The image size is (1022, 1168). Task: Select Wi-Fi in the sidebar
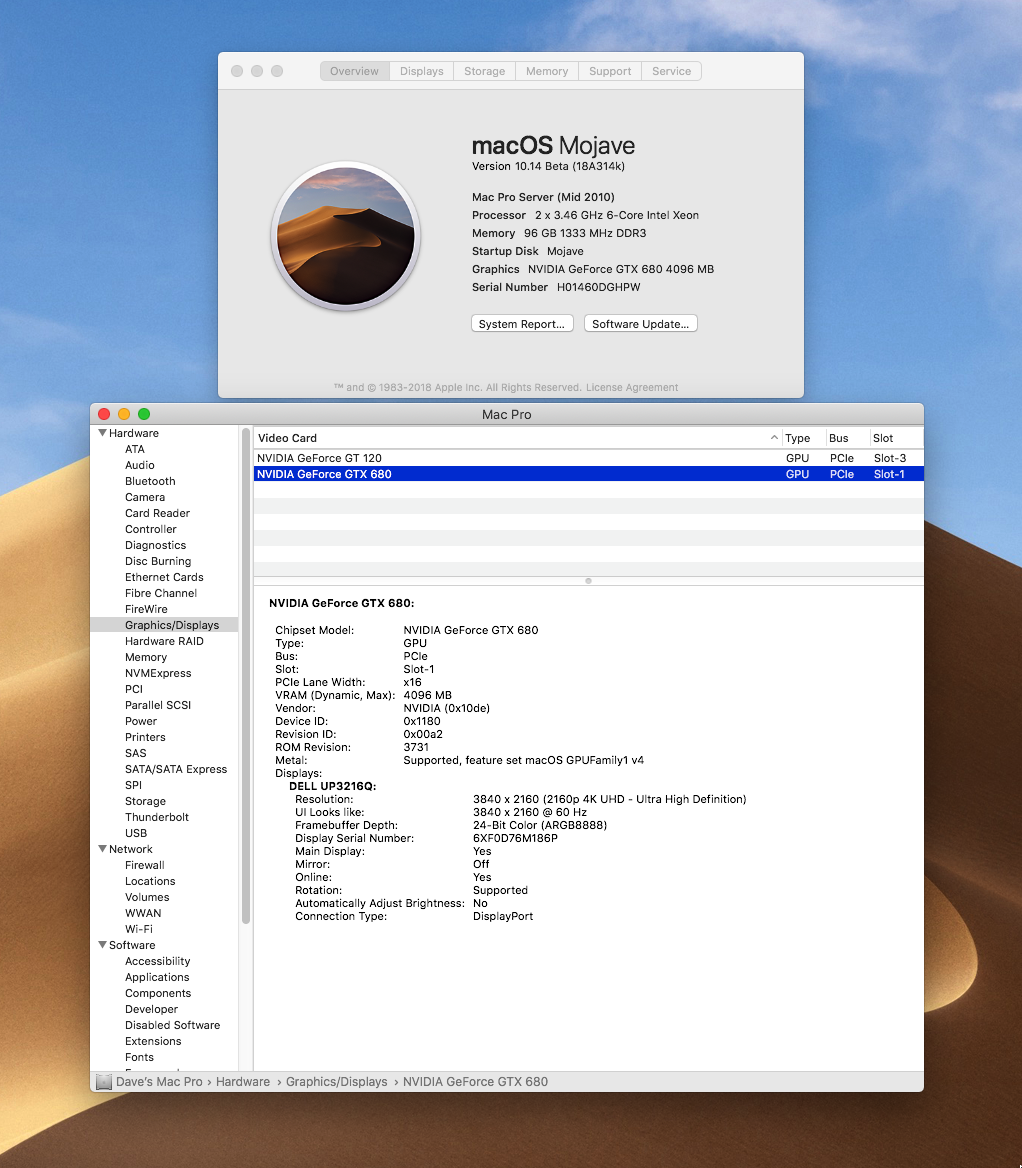[139, 929]
